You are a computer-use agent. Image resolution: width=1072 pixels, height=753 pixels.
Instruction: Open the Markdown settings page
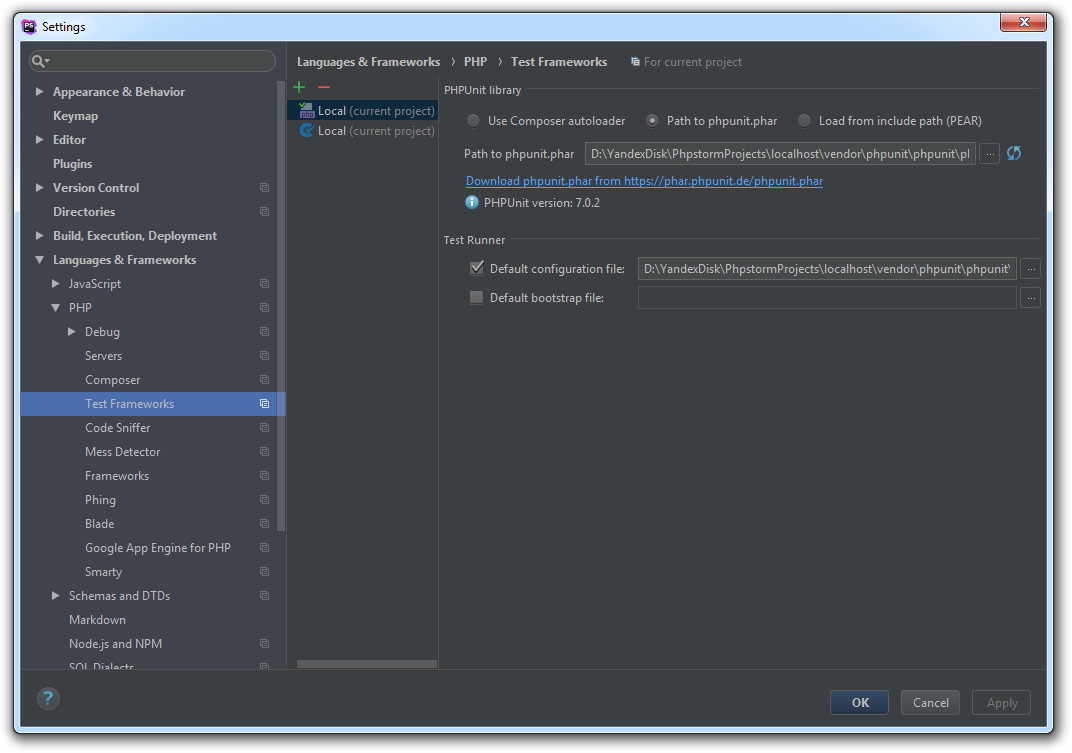(97, 620)
